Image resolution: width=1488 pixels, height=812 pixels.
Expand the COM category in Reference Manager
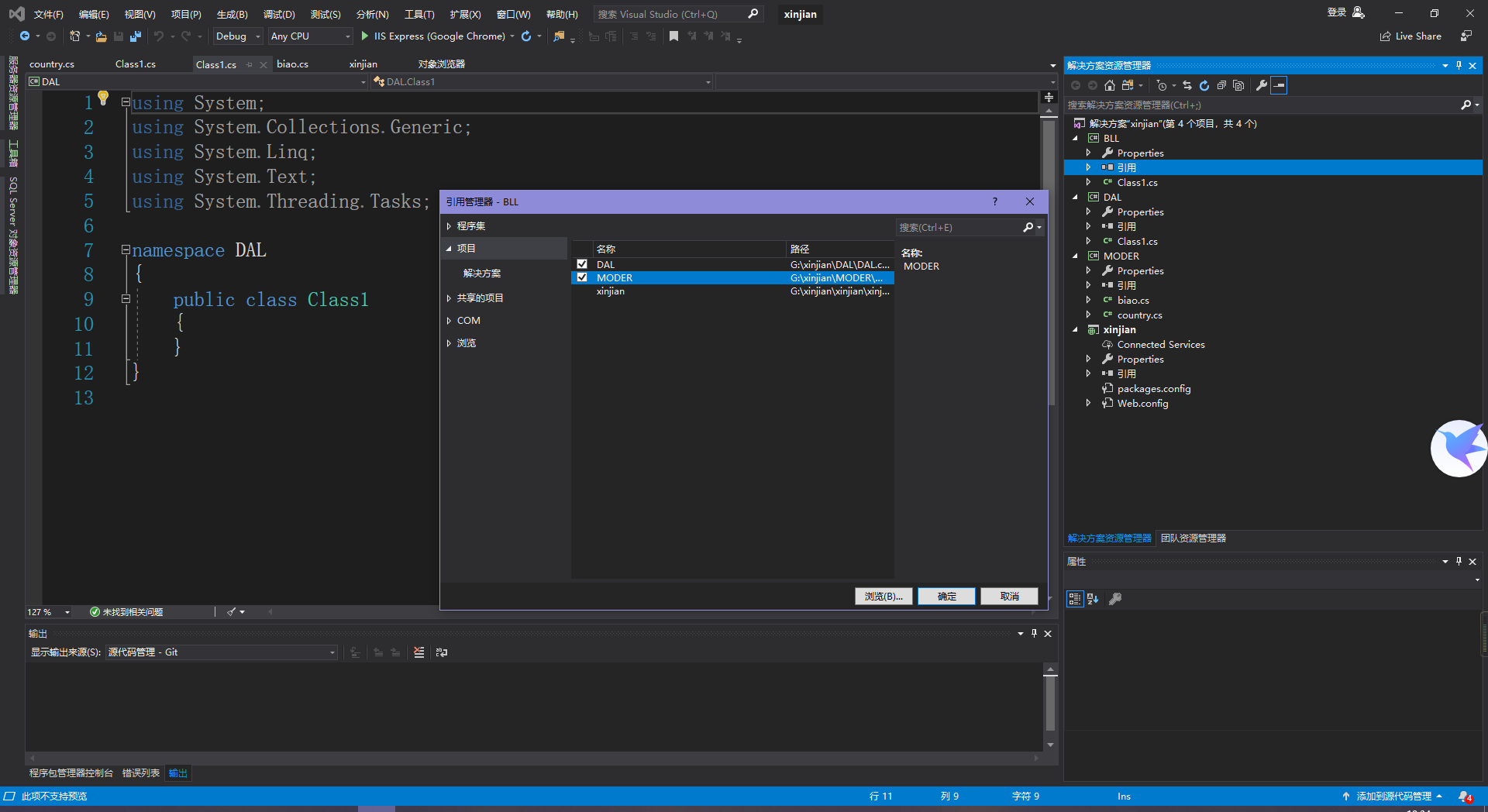pyautogui.click(x=449, y=321)
